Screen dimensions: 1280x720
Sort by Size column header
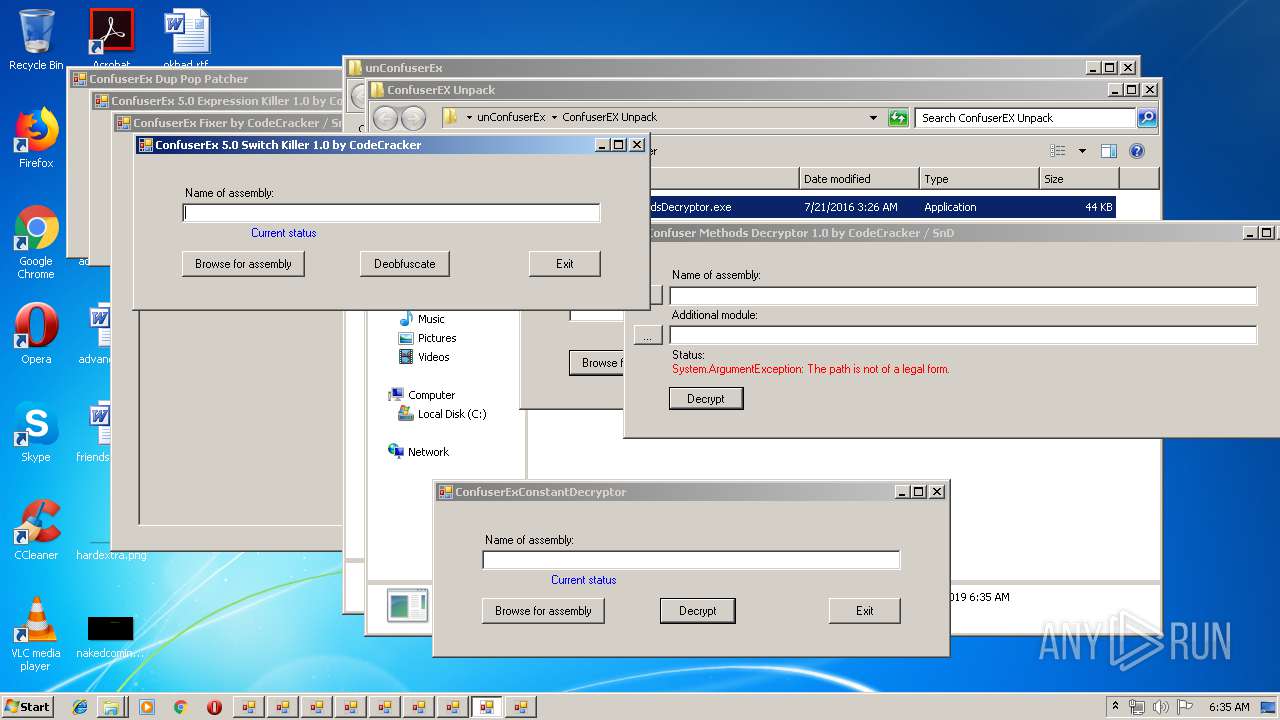click(x=1079, y=179)
